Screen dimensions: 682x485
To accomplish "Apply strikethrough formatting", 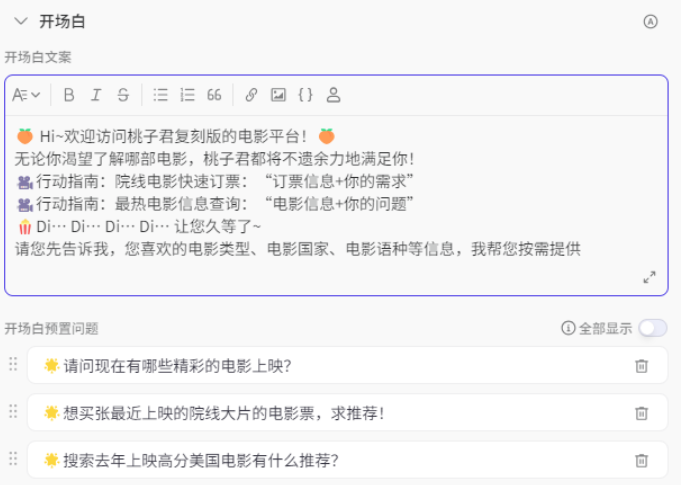I will 123,94.
